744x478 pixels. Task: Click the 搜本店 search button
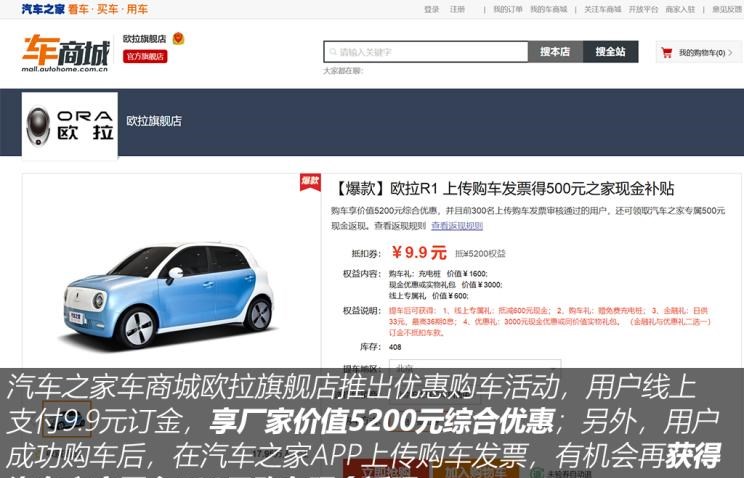[x=555, y=52]
